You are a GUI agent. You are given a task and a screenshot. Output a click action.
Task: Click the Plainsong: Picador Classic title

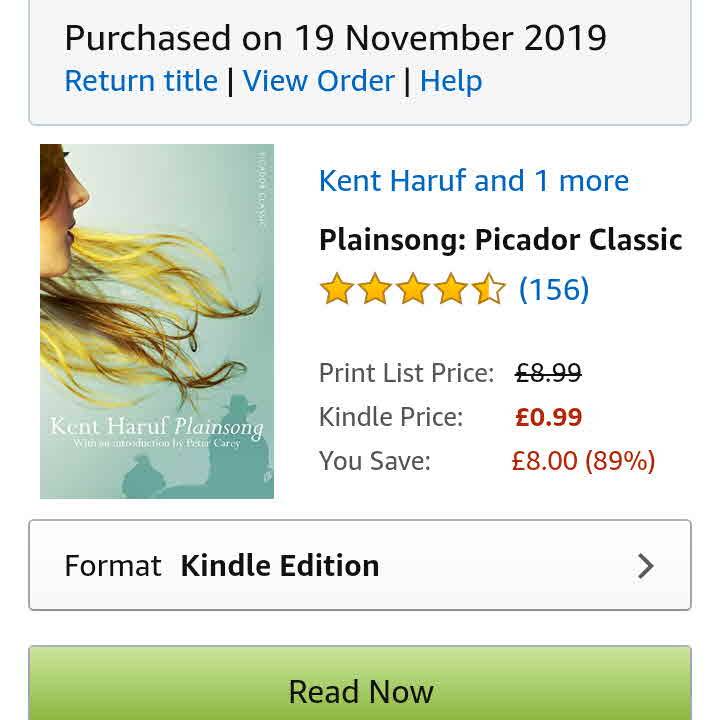coord(501,240)
